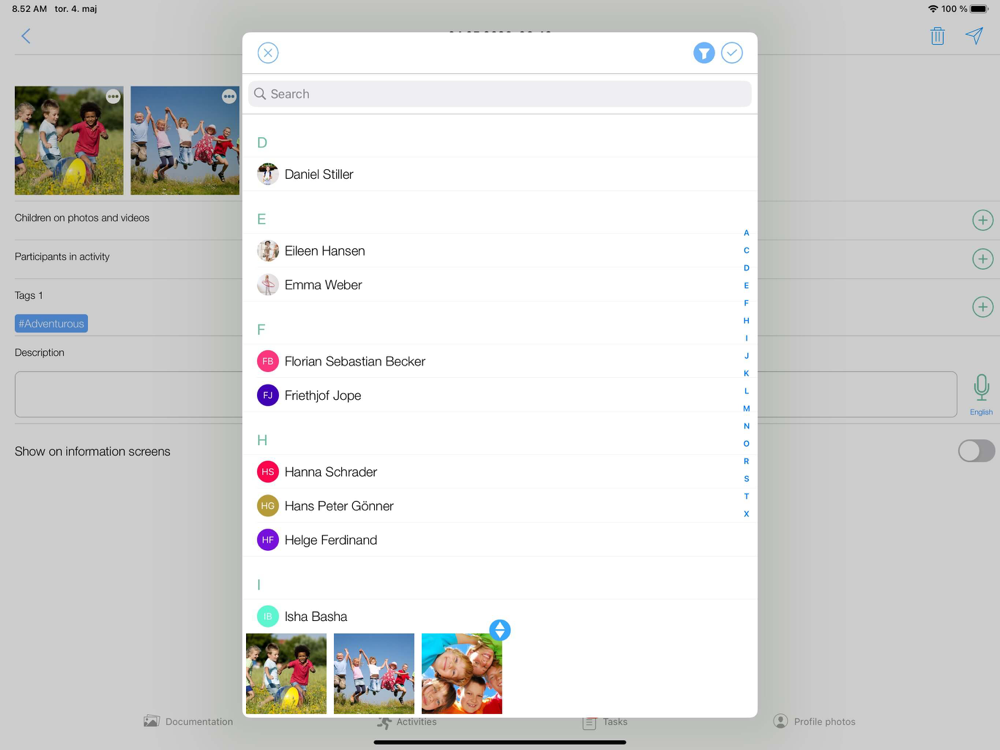This screenshot has height=750, width=1000.
Task: Add children on photos and videos
Action: [982, 220]
